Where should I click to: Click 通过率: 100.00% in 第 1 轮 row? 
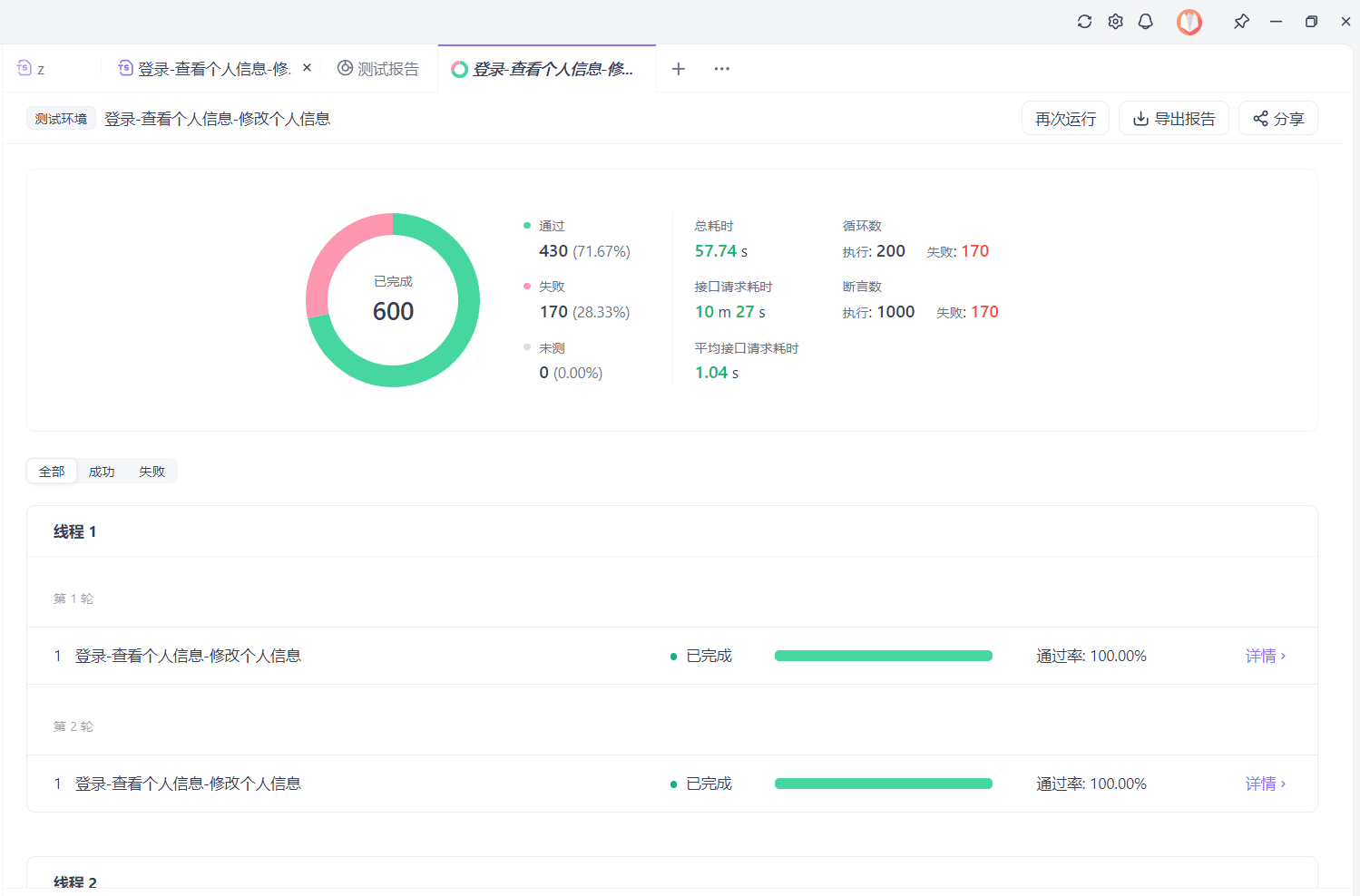point(1091,656)
